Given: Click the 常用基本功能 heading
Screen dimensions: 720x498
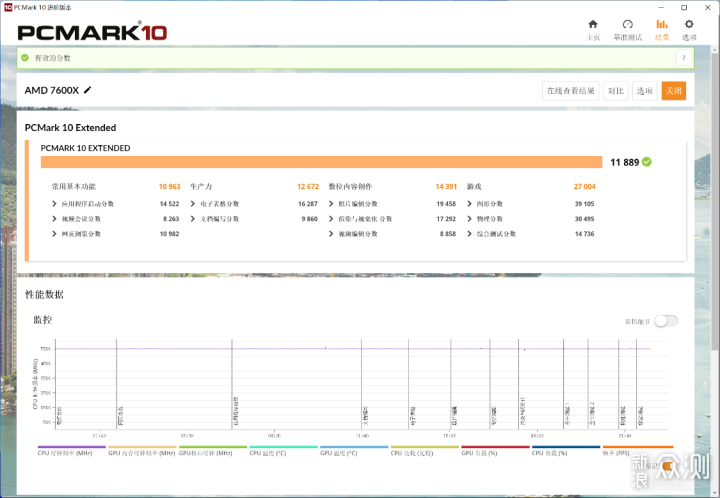Looking at the screenshot, I should click(x=73, y=186).
